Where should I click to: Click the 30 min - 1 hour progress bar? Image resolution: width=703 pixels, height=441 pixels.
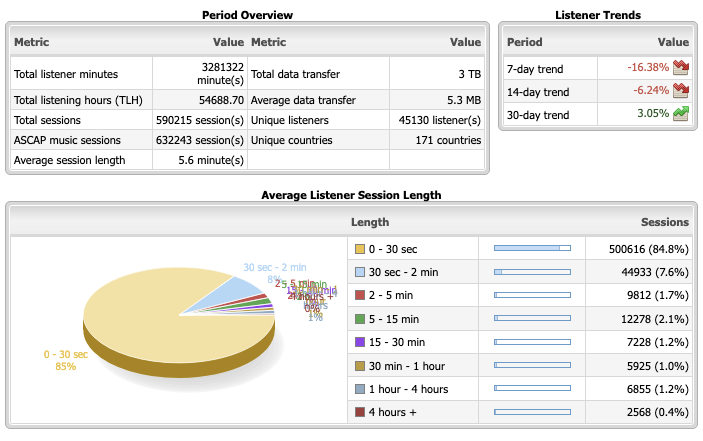pos(532,365)
